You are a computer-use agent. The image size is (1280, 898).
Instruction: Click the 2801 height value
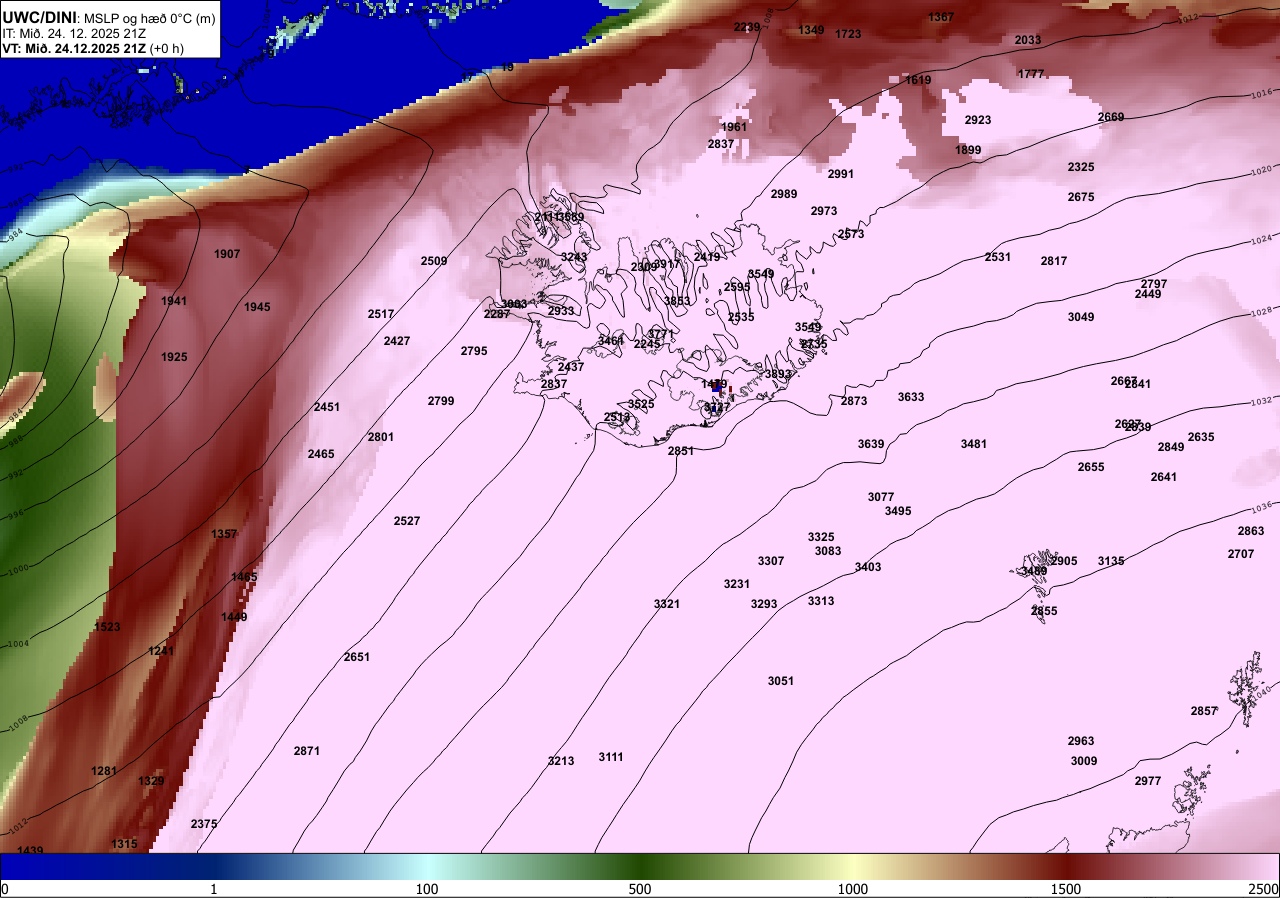click(x=381, y=437)
